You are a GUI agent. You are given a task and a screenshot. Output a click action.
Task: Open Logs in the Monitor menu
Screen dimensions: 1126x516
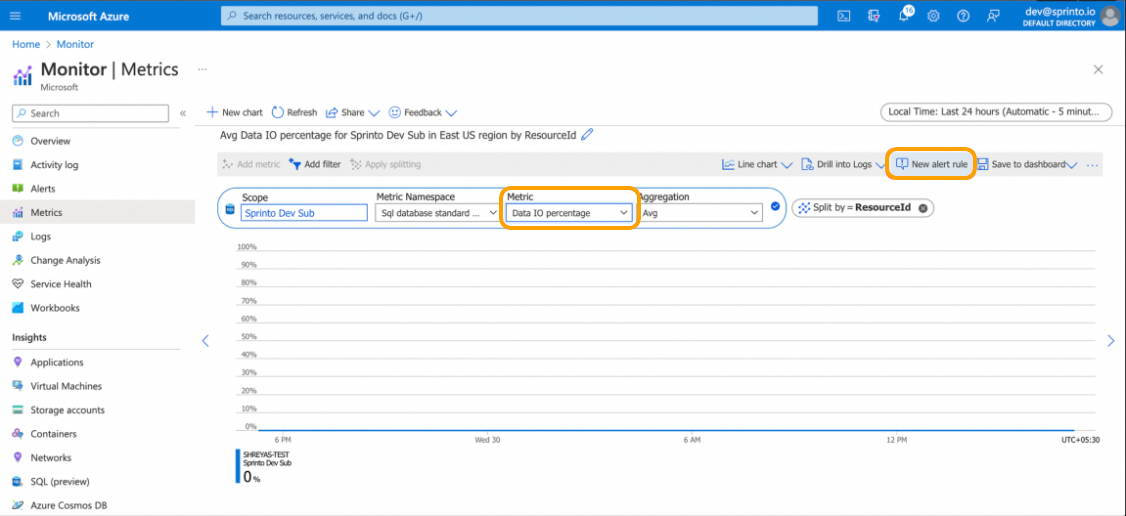pos(41,236)
